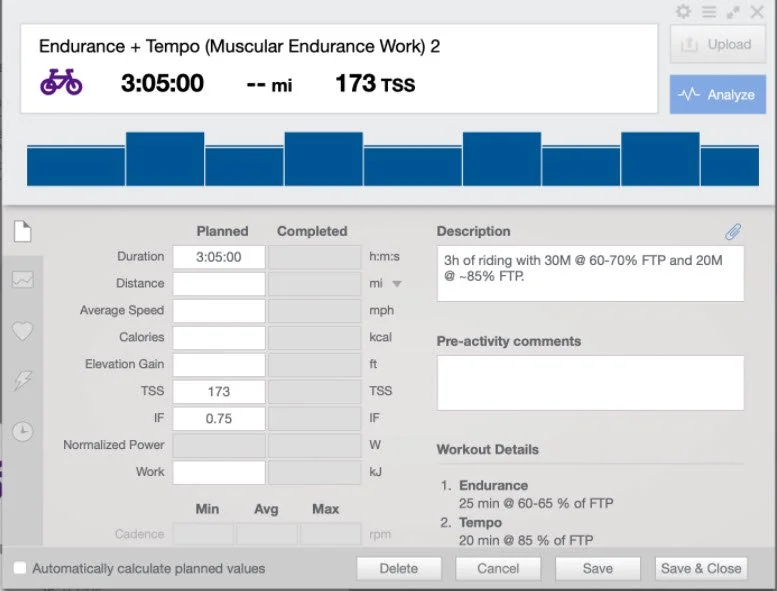Click the Cadence Avg field
Viewport: 777px width, 591px height.
coord(267,534)
